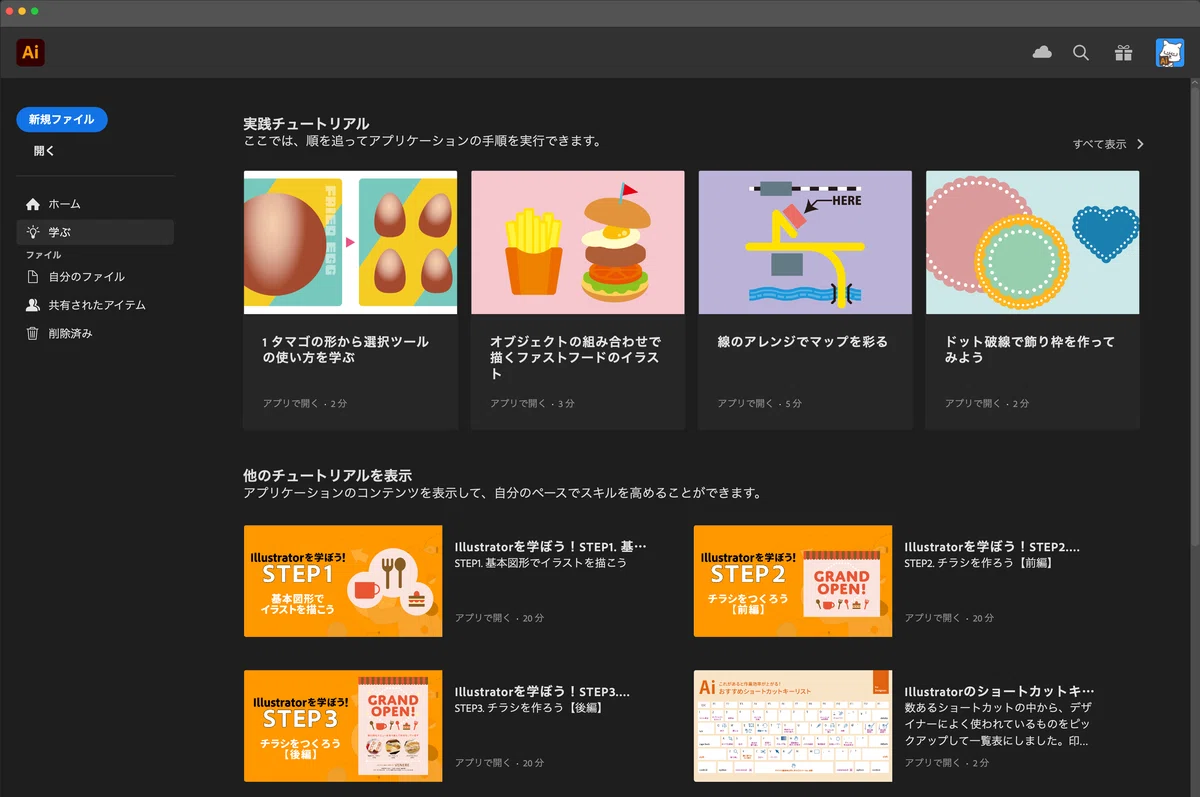
Task: Click the macOS green fullscreen window button
Action: point(35,11)
